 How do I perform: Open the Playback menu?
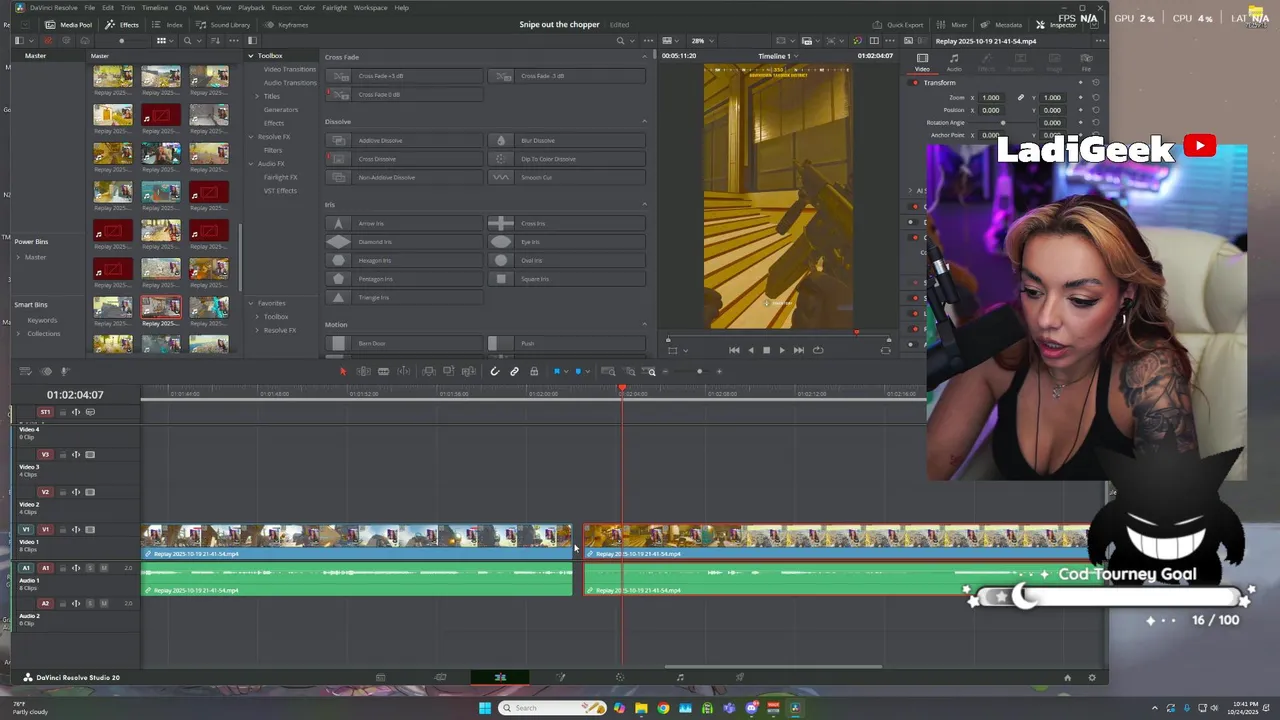[x=251, y=8]
